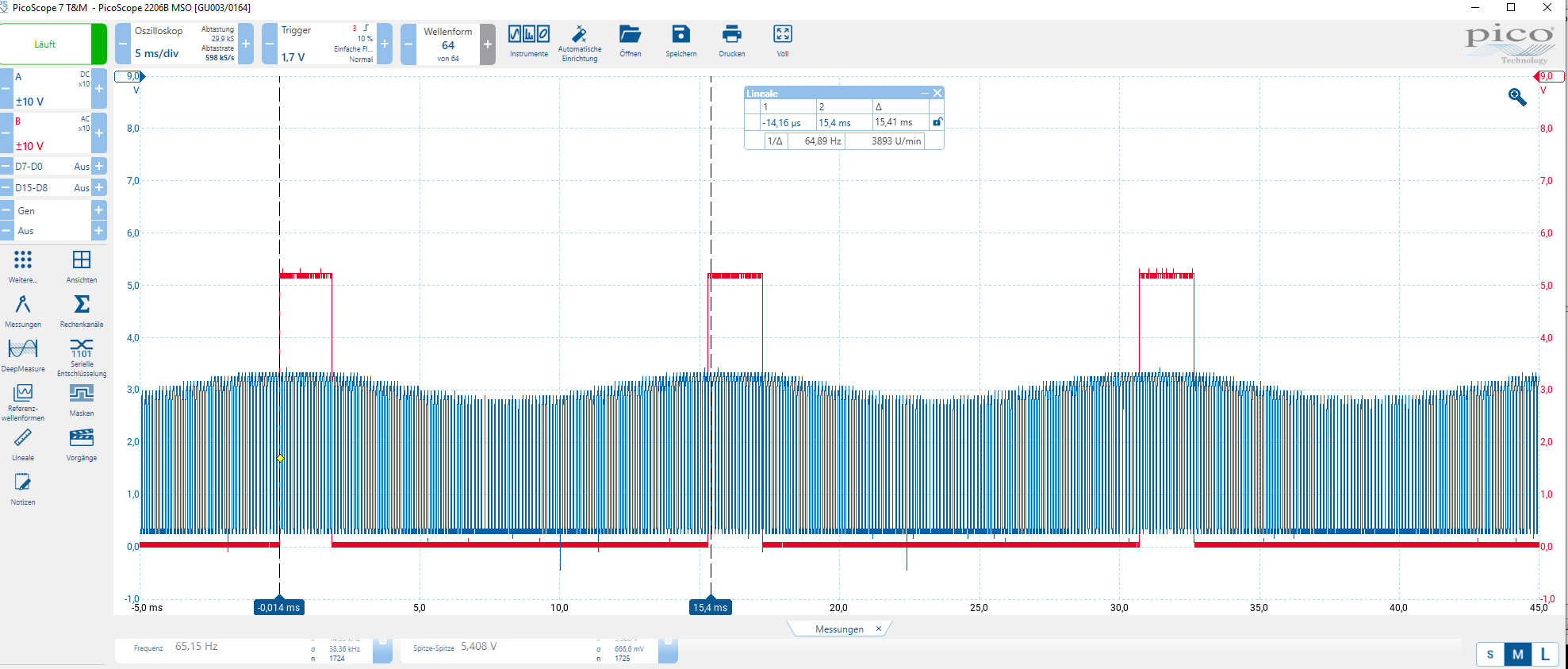Open the Weitere... tools grid
The height and width of the screenshot is (669, 1568).
pos(23,267)
